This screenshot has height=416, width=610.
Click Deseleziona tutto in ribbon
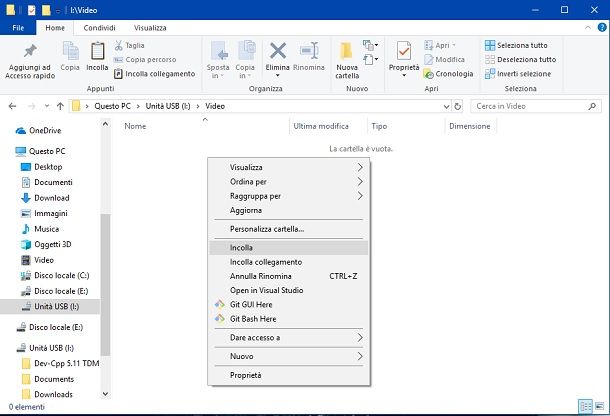[x=521, y=60]
